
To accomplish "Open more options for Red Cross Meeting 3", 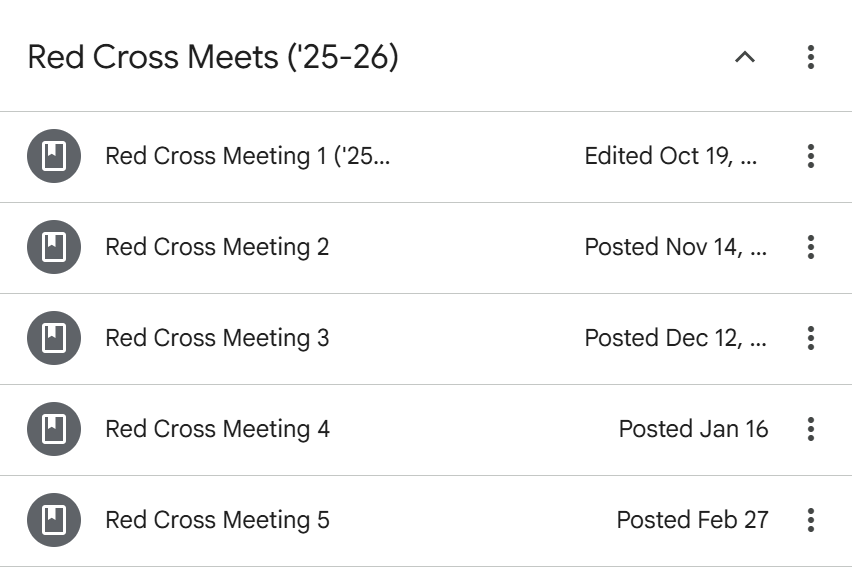I will (x=810, y=338).
